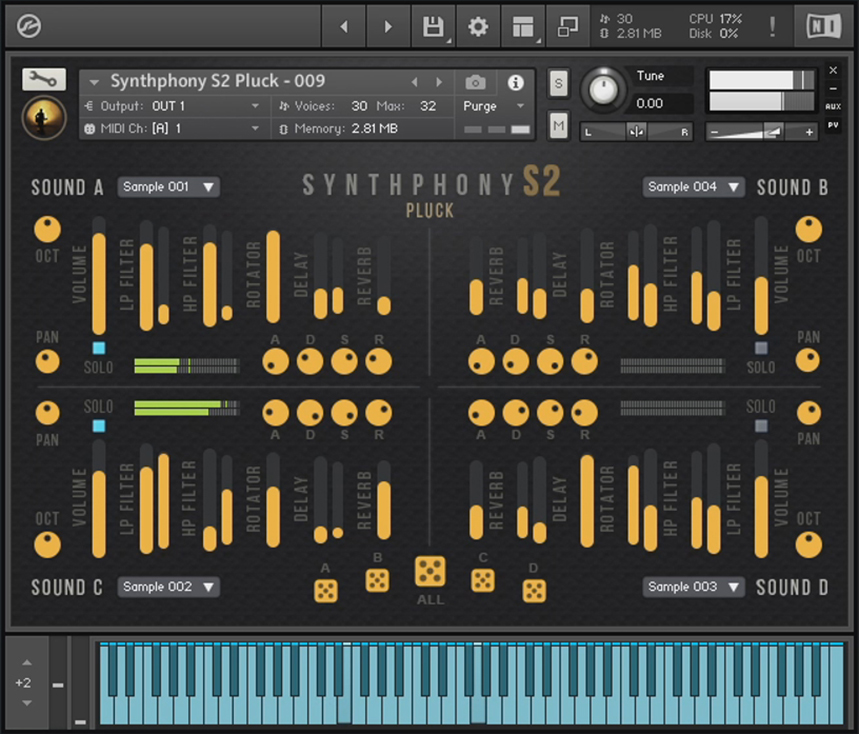Toggle the PV button
This screenshot has width=859, height=734.
tap(833, 125)
